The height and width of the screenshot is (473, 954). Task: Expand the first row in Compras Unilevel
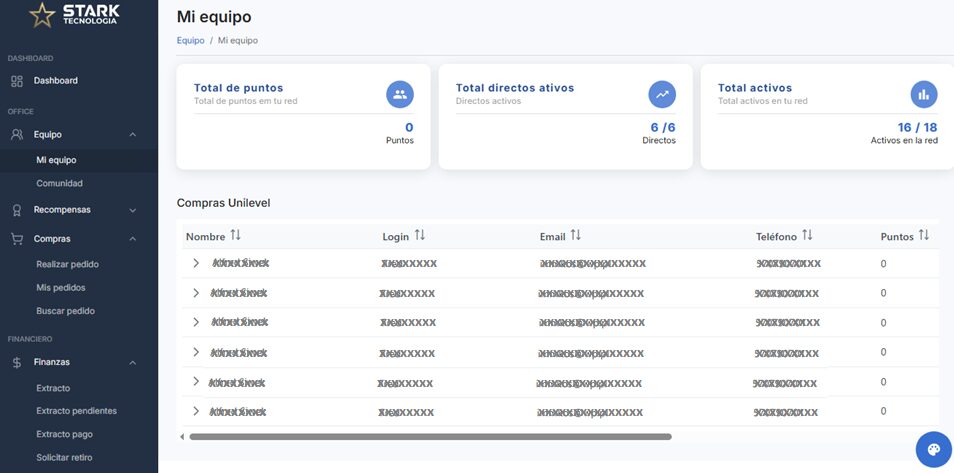point(196,263)
